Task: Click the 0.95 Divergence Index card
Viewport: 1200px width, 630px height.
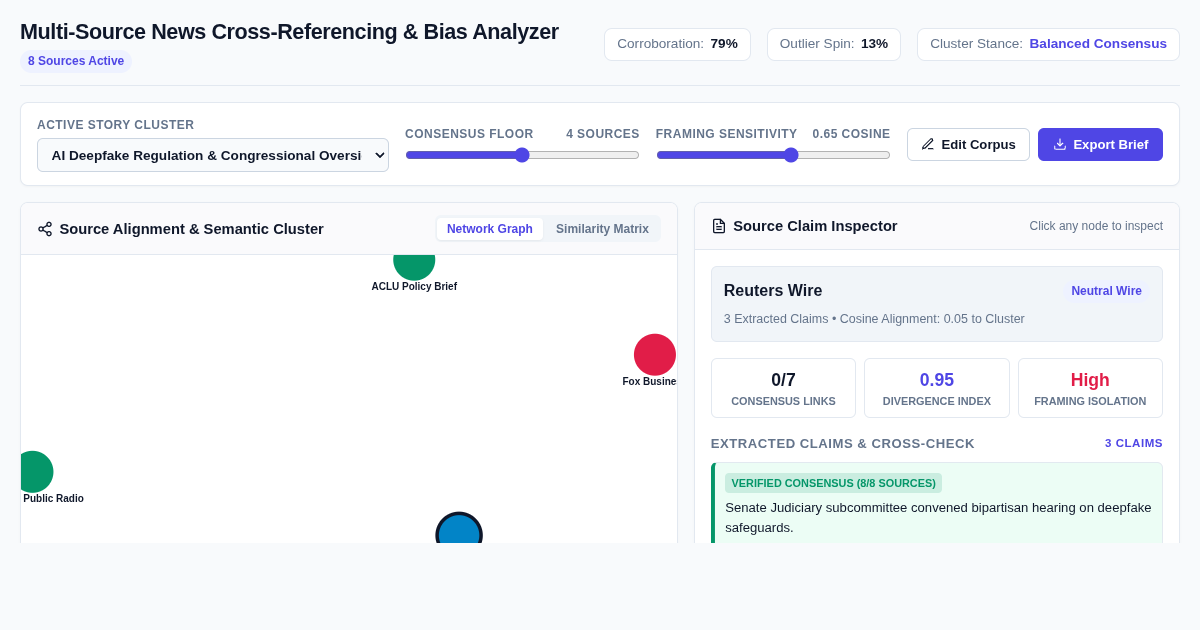Action: tap(937, 388)
